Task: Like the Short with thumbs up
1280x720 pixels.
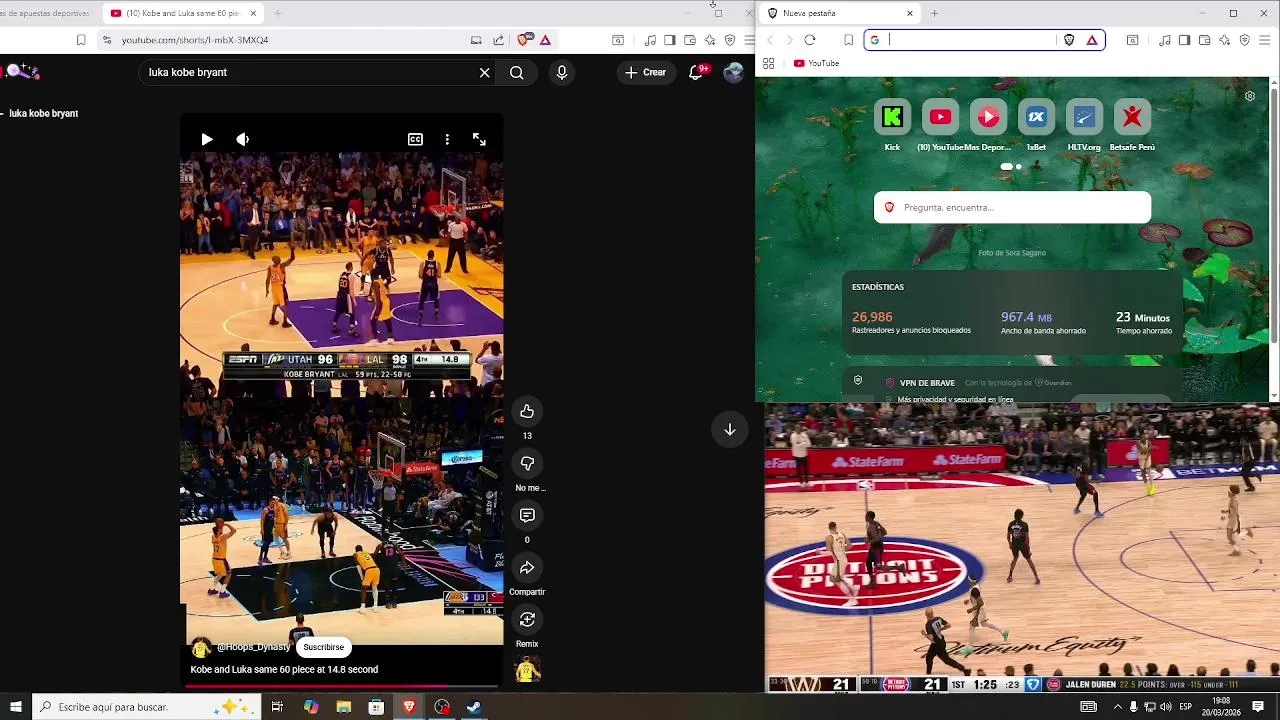Action: click(527, 411)
